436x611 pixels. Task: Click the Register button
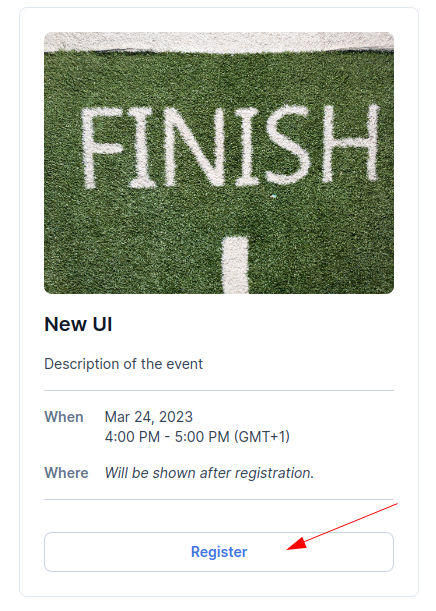coord(219,552)
